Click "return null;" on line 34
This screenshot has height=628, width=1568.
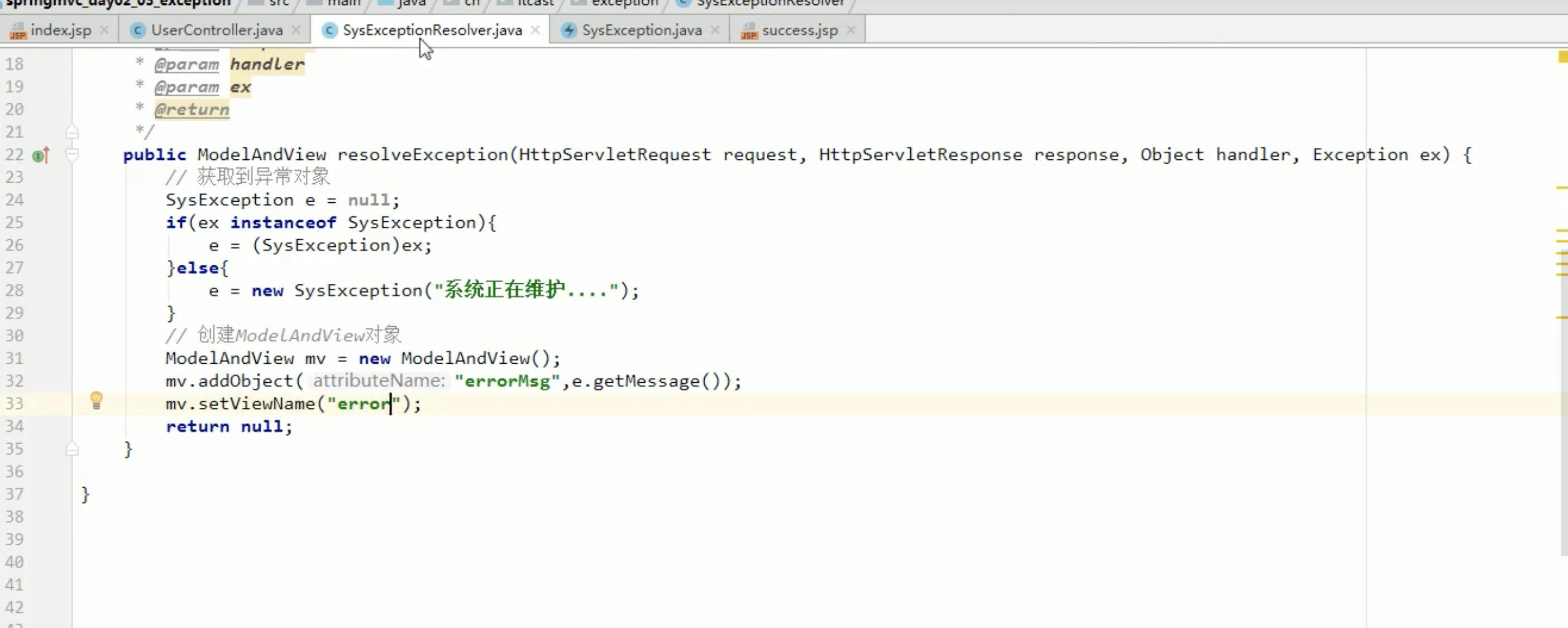(229, 426)
